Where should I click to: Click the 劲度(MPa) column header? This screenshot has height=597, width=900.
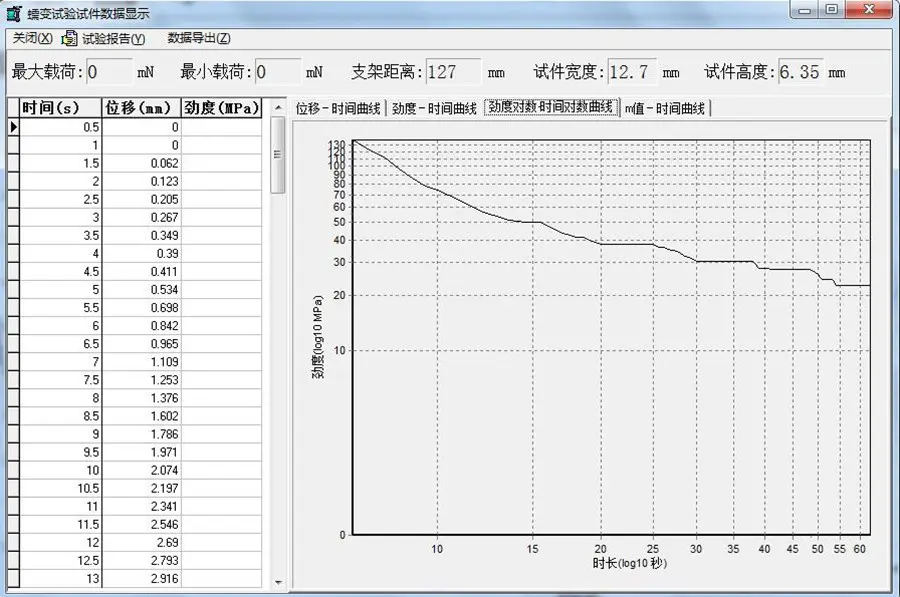coord(222,108)
